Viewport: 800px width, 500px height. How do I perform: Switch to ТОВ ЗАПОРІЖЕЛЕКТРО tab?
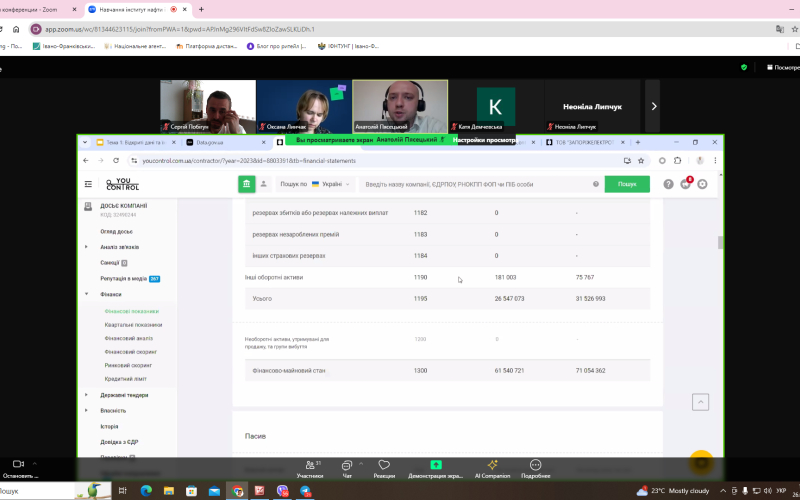[x=586, y=142]
